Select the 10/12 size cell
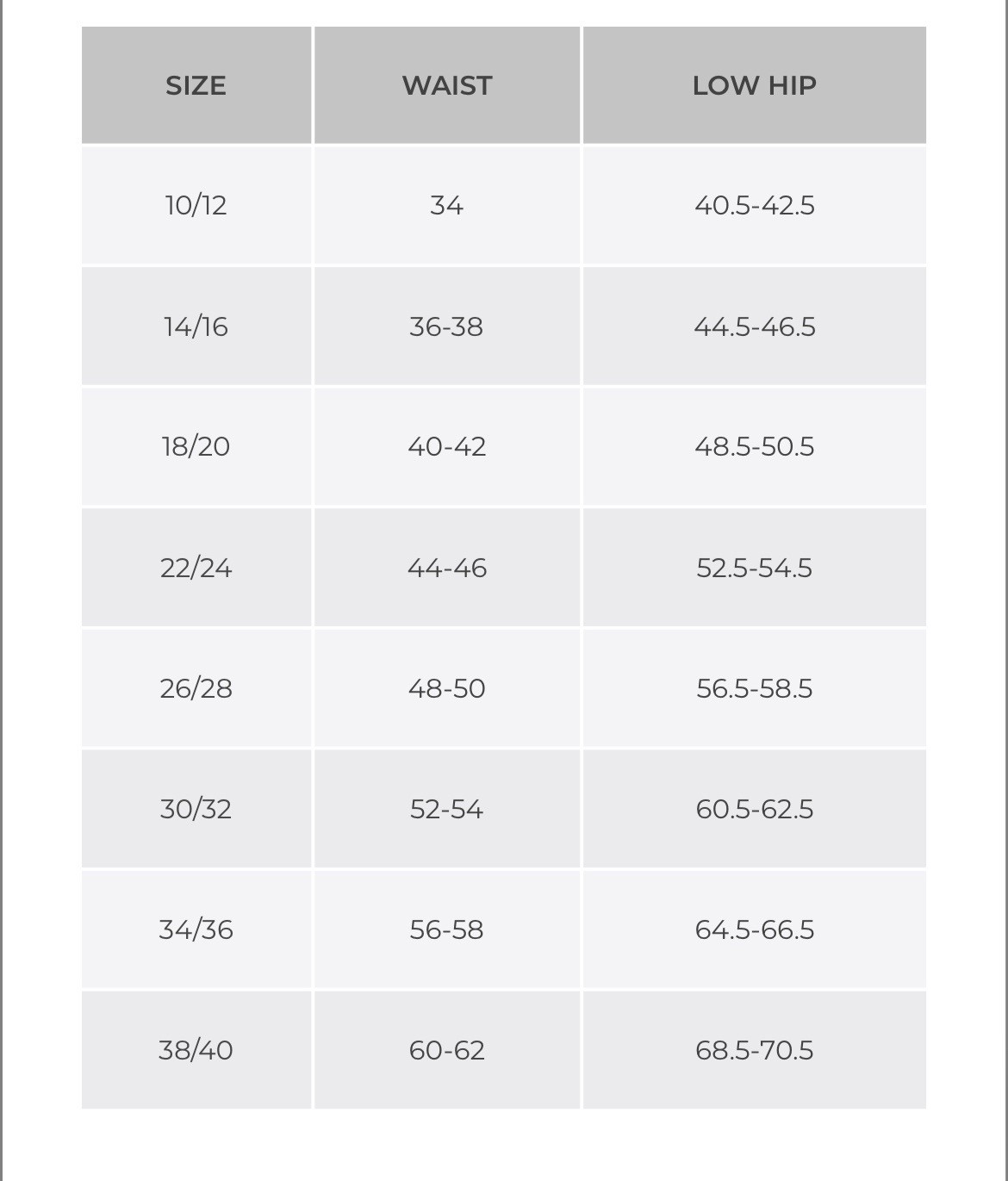The width and height of the screenshot is (1008, 1181). coord(196,206)
